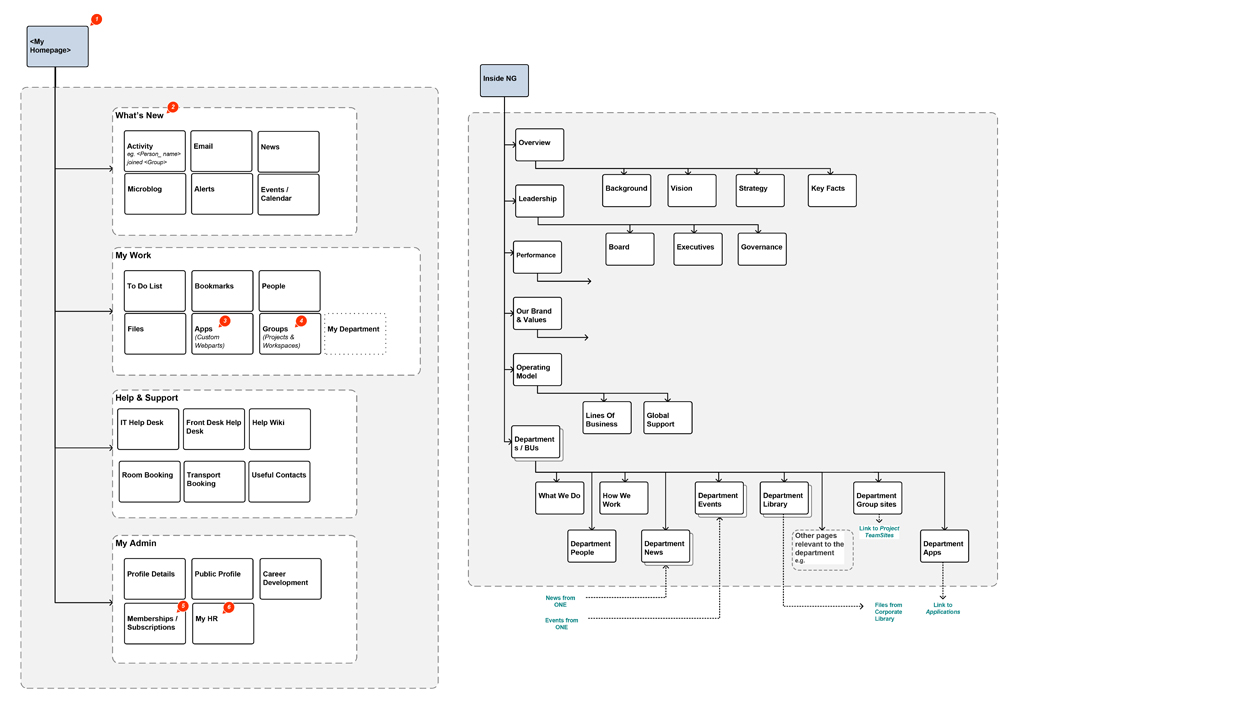Viewport: 1250px width, 703px height.
Task: Select the Department Library stacked box
Action: 784,498
